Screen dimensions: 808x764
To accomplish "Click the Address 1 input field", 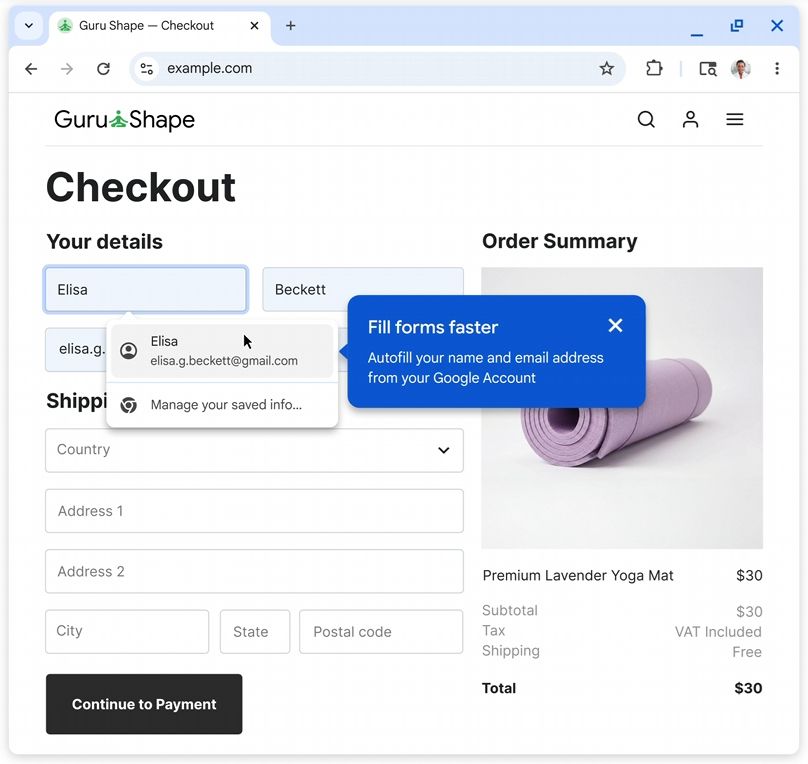I will pyautogui.click(x=254, y=511).
